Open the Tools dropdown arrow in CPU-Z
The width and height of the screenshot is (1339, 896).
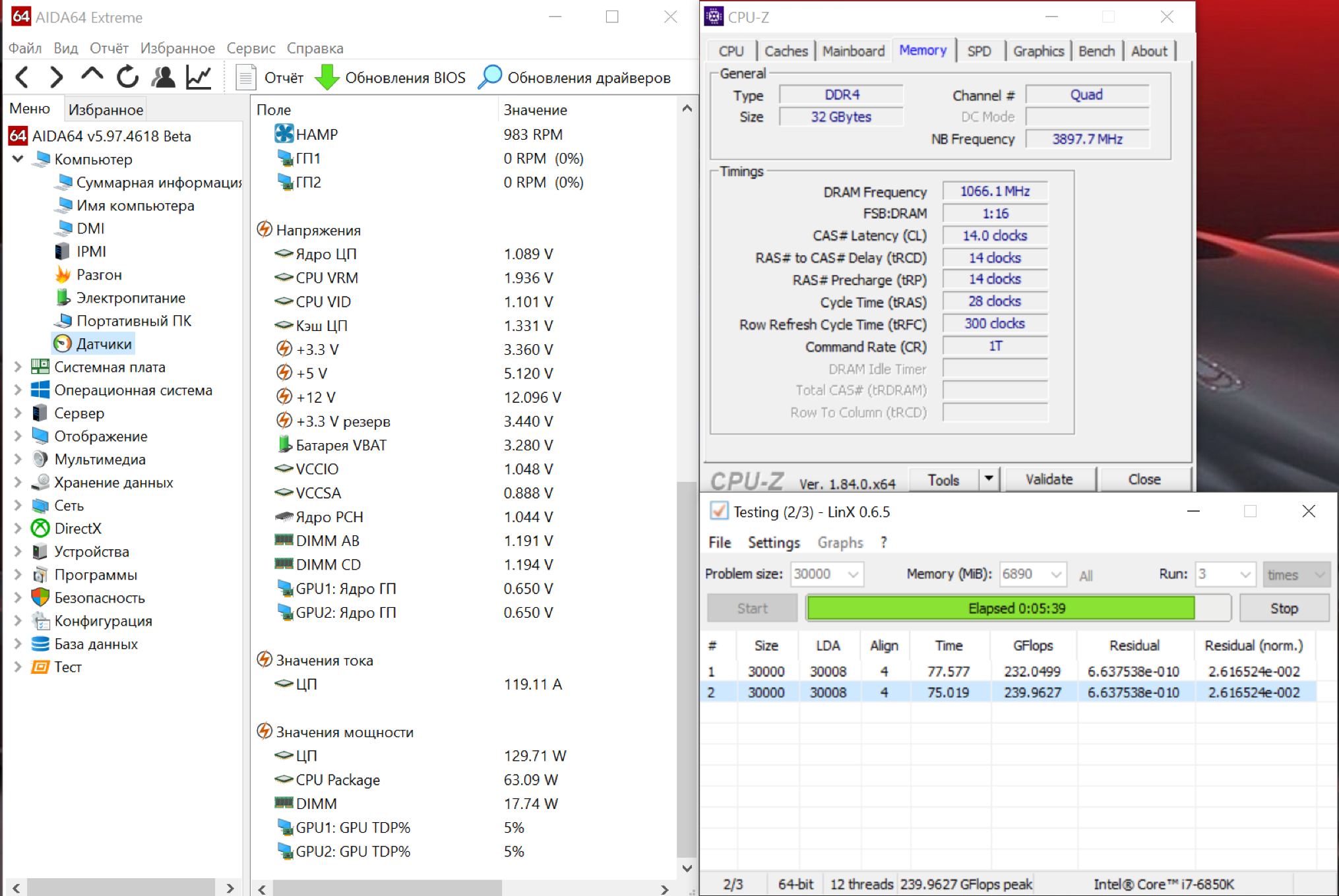coord(988,479)
